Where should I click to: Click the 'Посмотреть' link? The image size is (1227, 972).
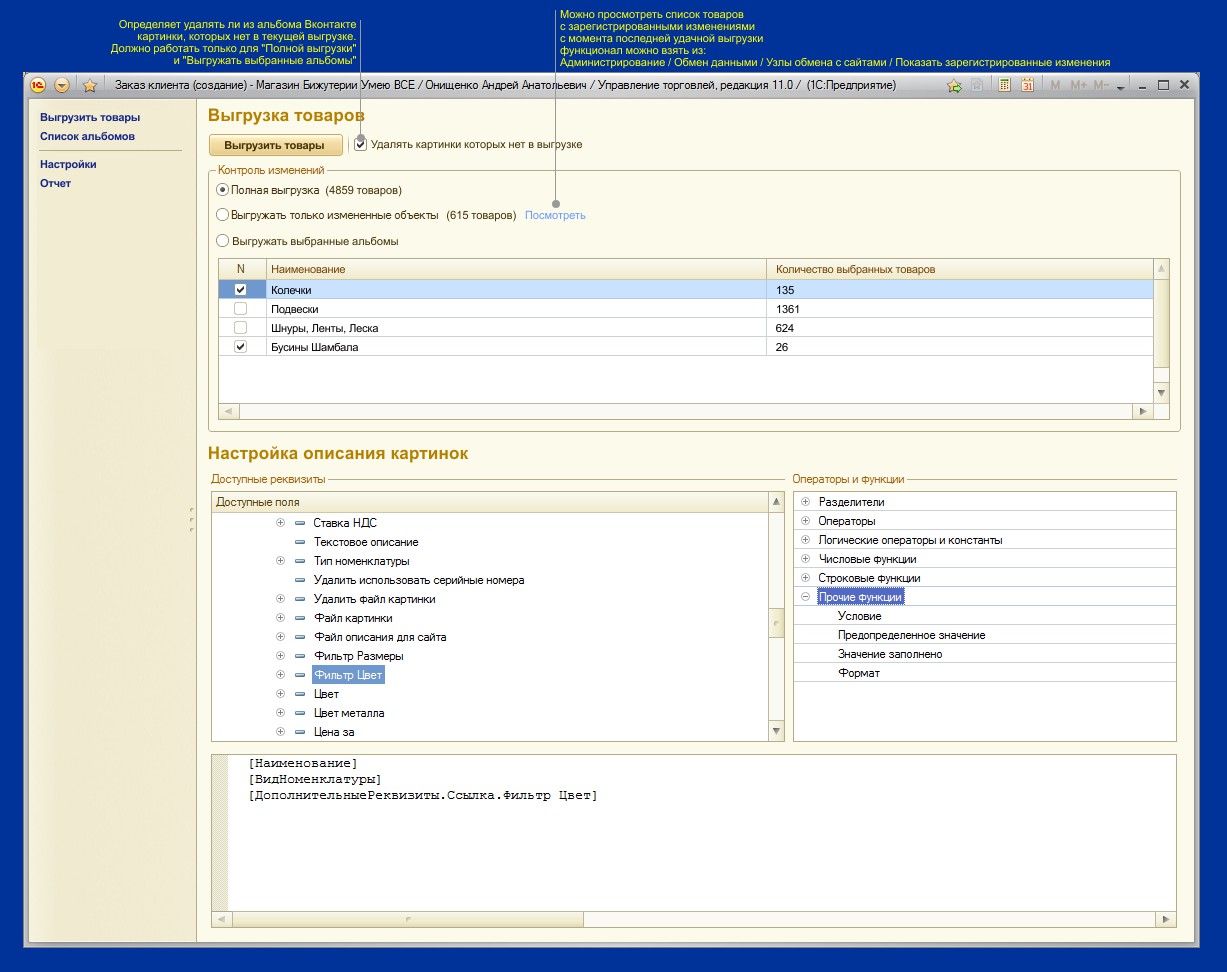pos(555,215)
